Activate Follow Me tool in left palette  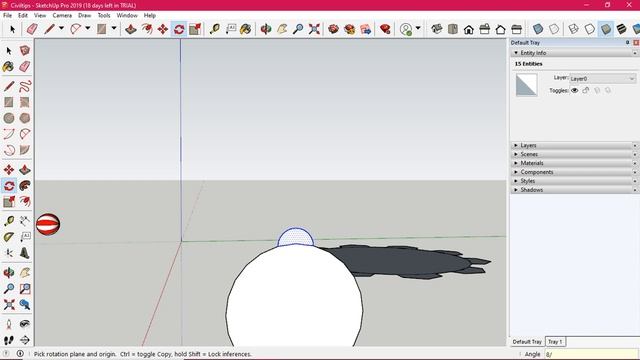pos(24,186)
